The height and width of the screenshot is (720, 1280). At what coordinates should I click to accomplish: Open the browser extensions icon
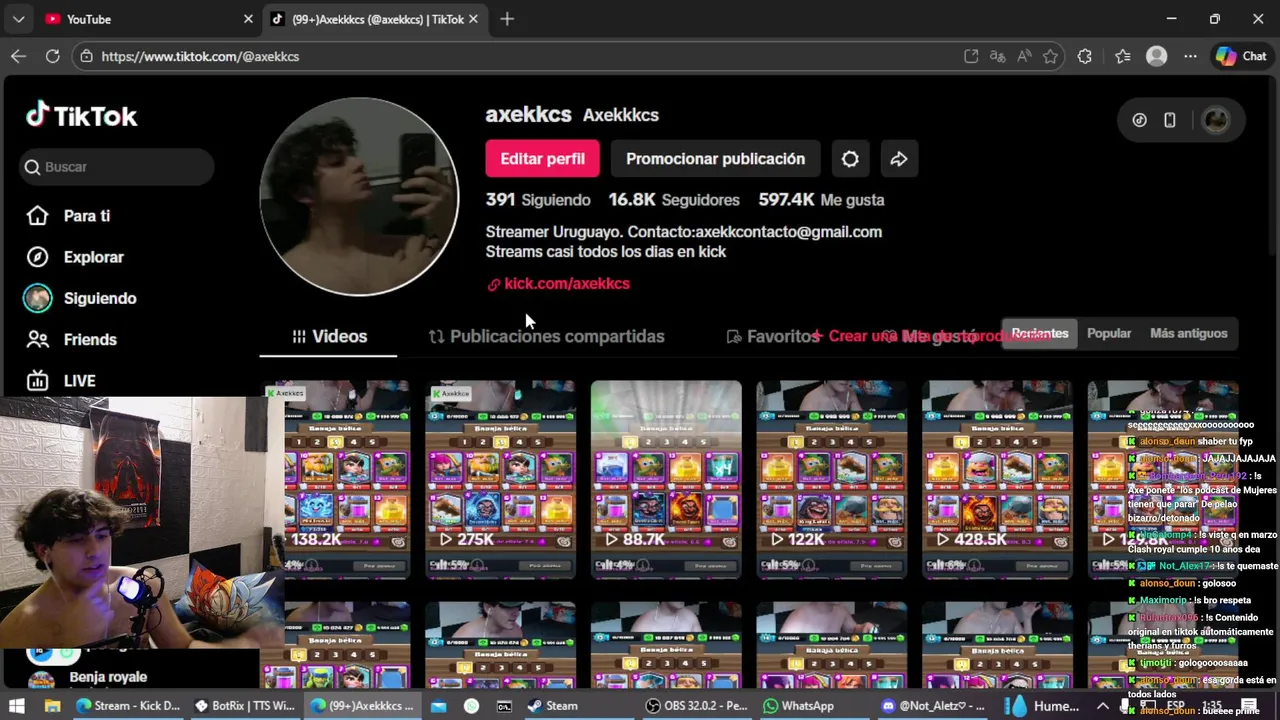point(1085,57)
